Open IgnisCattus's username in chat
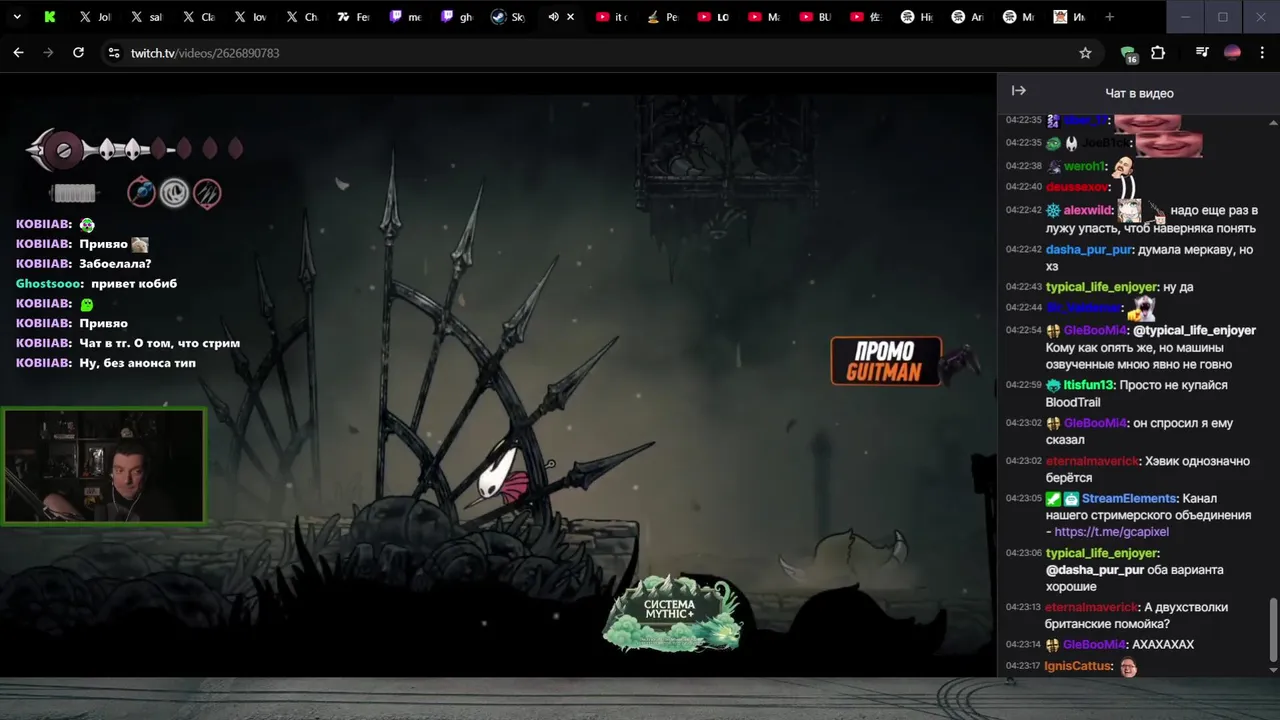This screenshot has height=720, width=1280. pos(1078,666)
